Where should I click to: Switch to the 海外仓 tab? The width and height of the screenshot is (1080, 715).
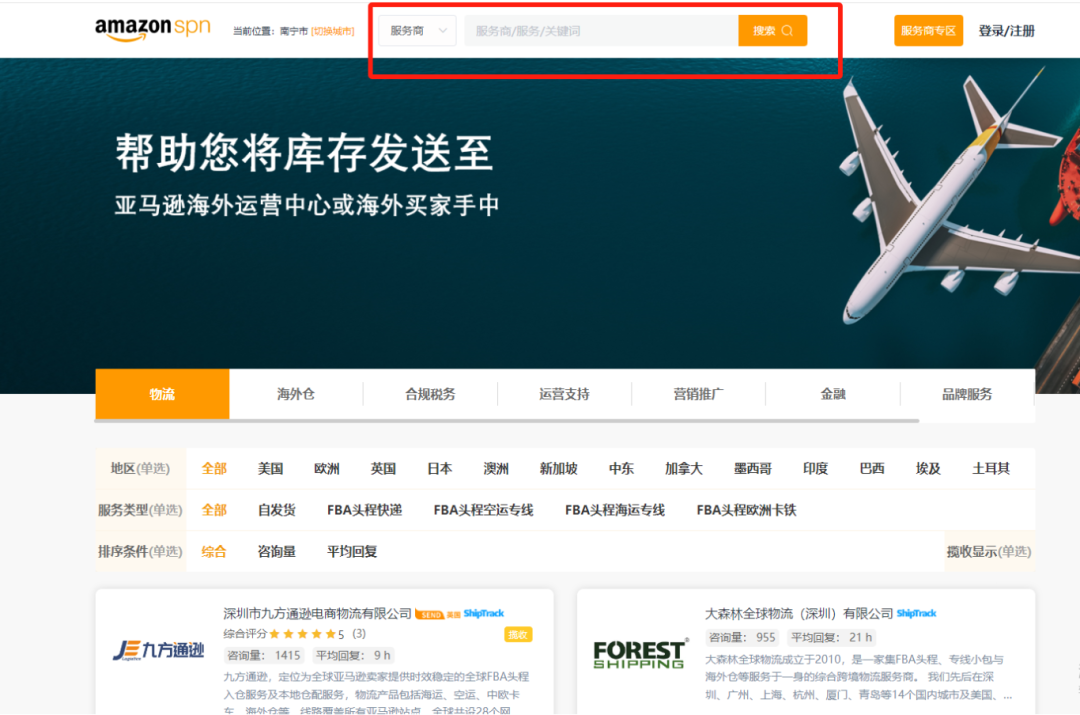click(295, 394)
